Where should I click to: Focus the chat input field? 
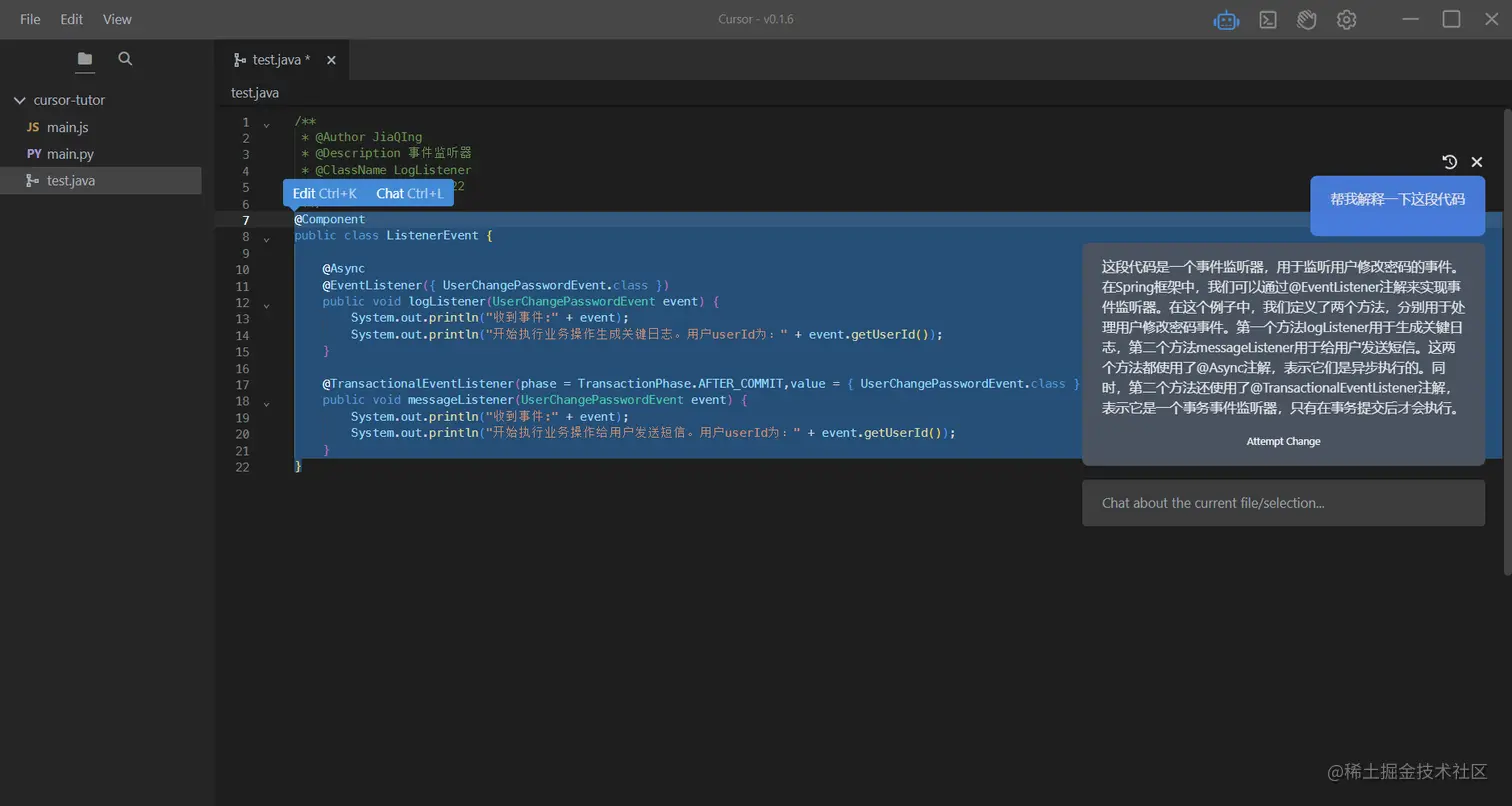tap(1283, 503)
